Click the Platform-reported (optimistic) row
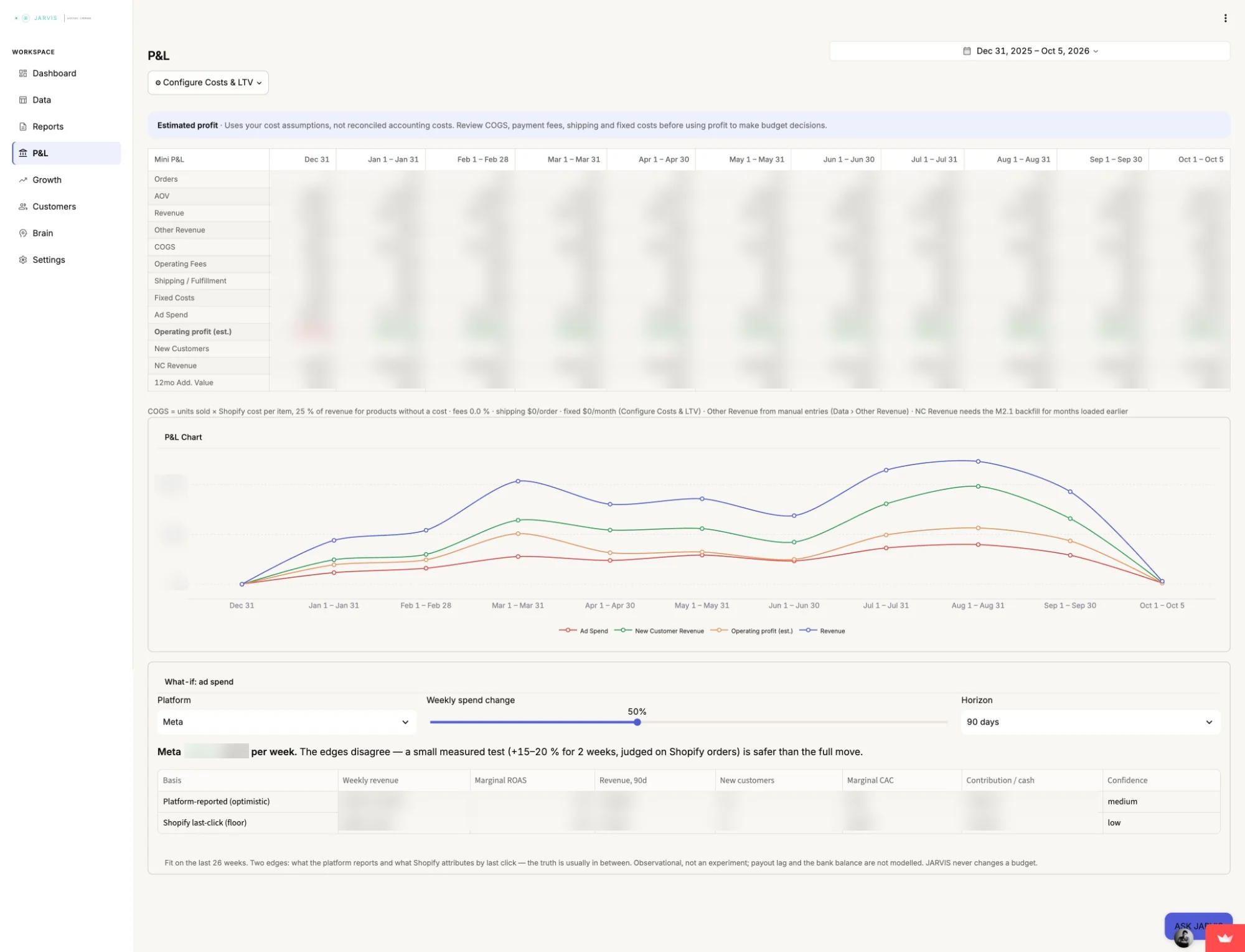The image size is (1245, 952). 688,802
